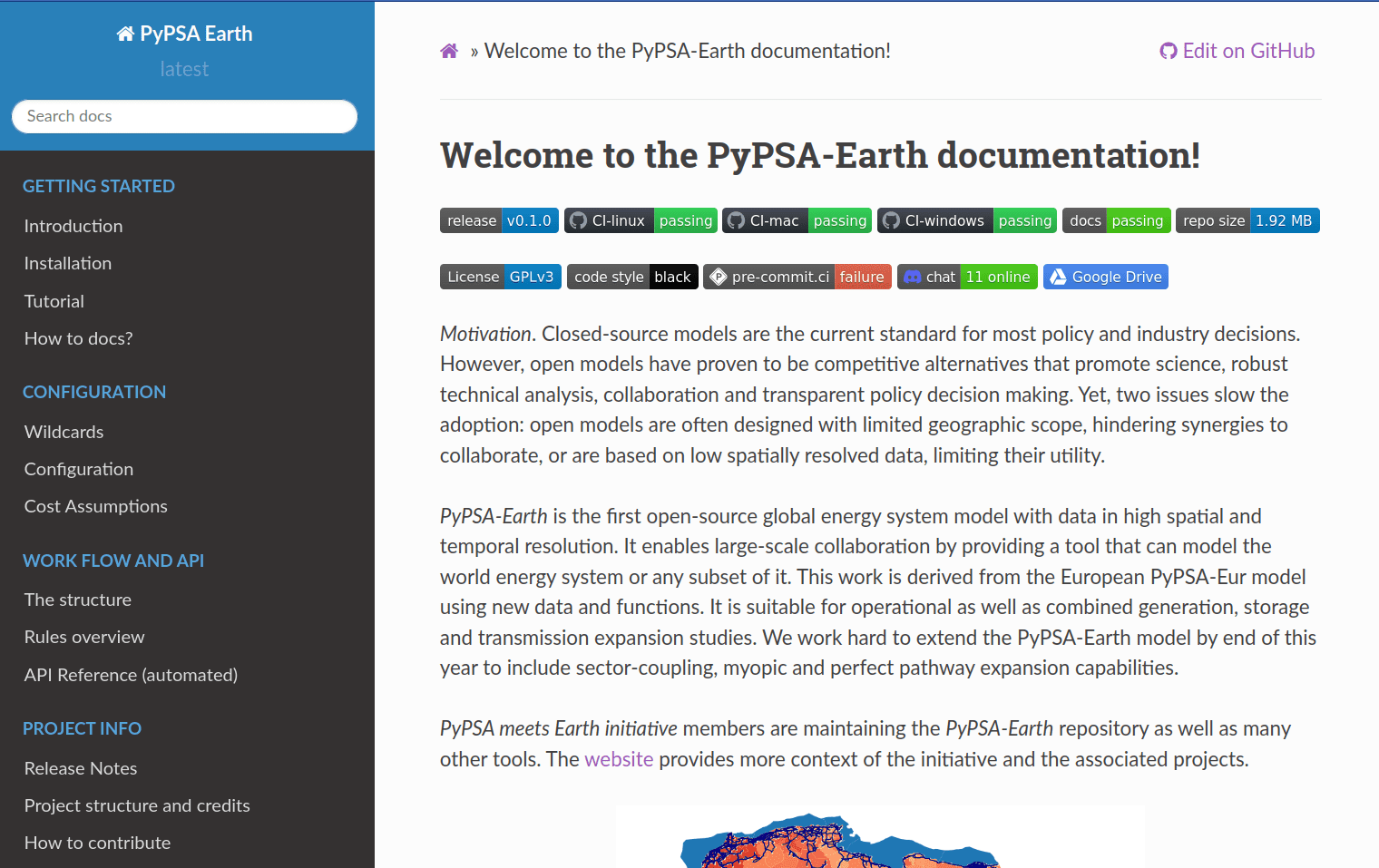Open the docs passing badge

pos(1117,220)
